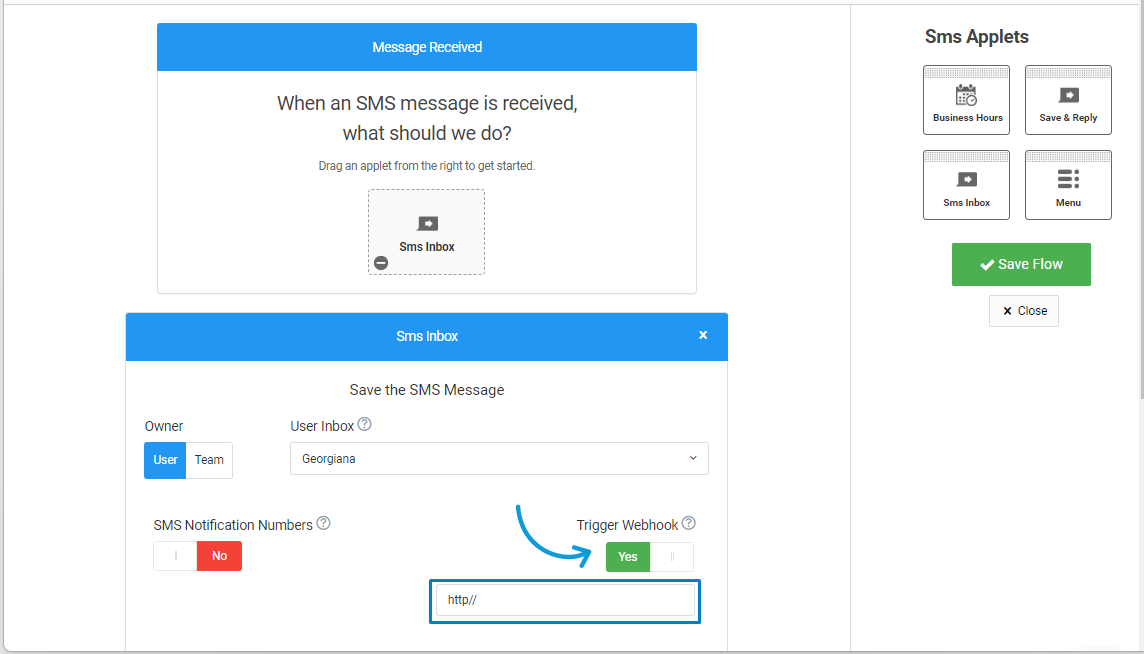This screenshot has height=654, width=1144.
Task: Toggle SMS Notification Numbers switch
Action: (197, 556)
